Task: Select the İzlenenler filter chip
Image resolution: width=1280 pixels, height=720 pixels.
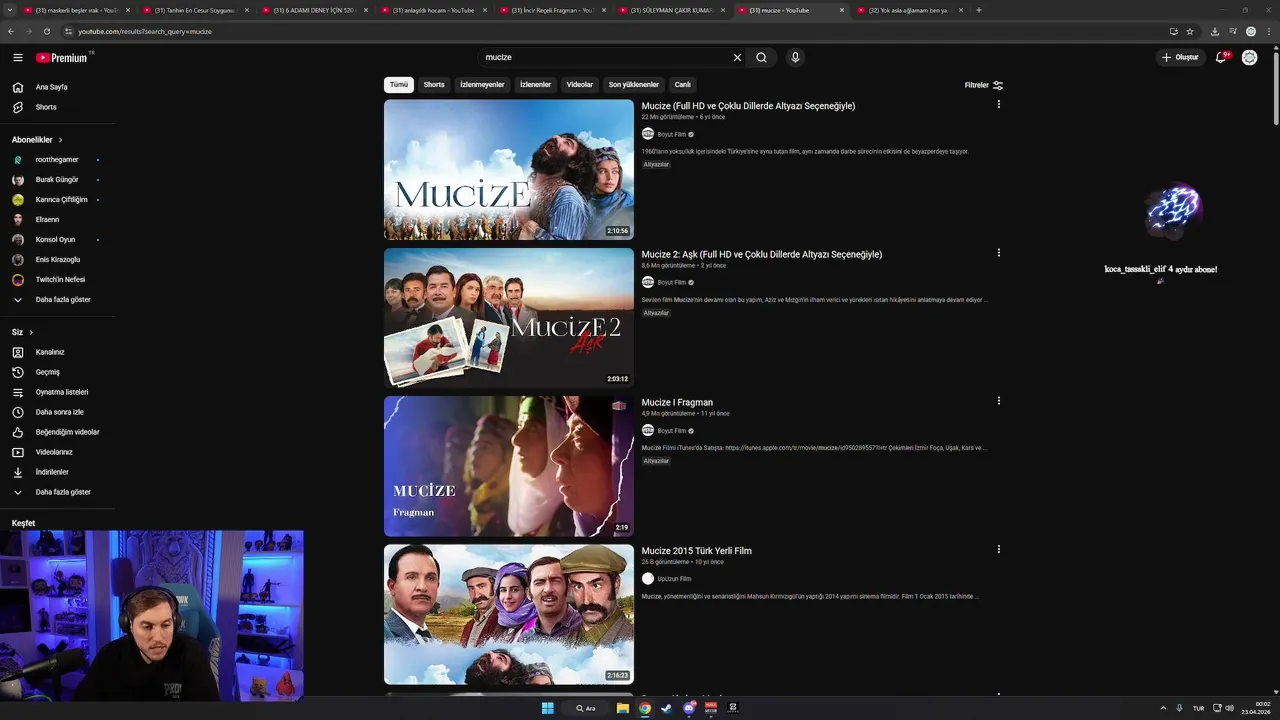Action: (536, 85)
